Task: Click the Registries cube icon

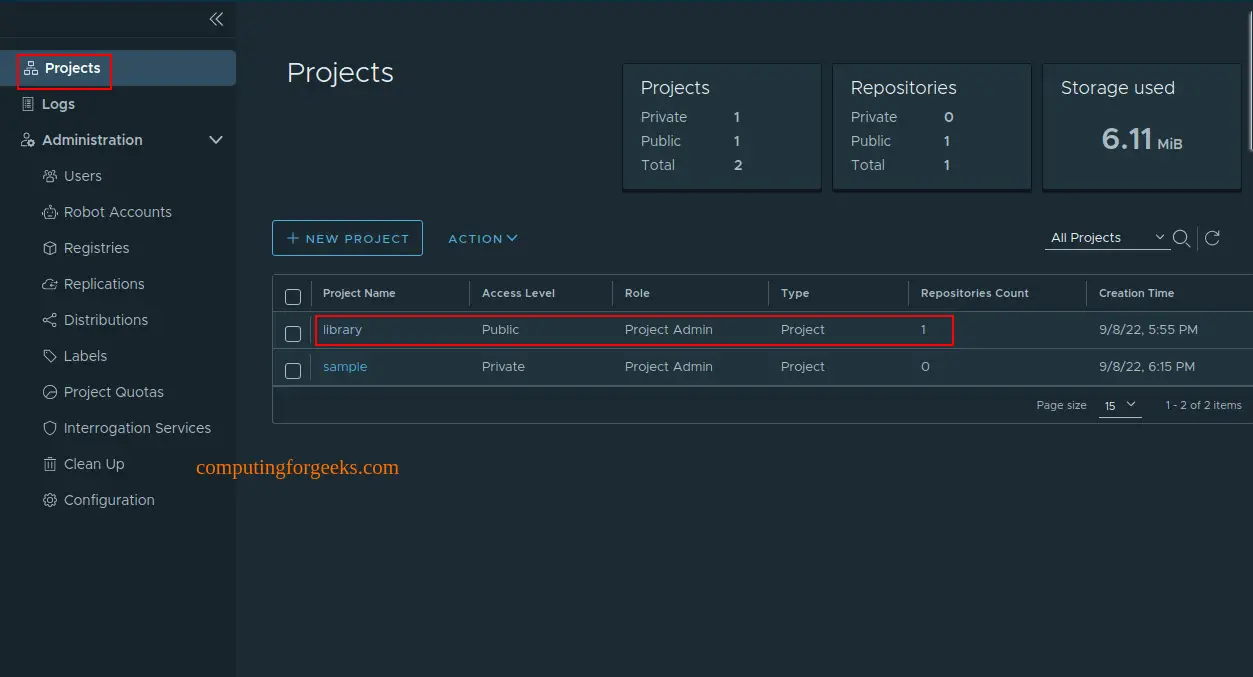Action: (x=49, y=248)
